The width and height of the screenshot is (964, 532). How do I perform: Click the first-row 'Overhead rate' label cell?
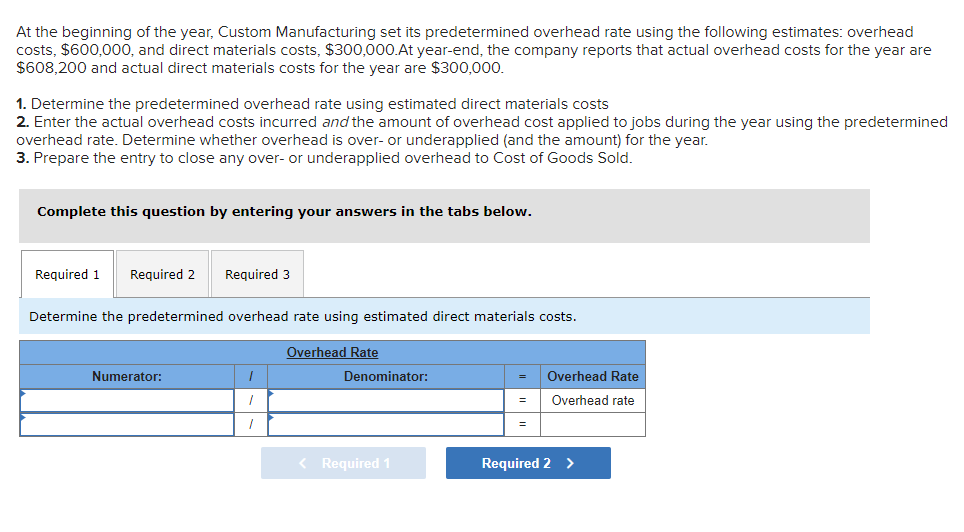tap(592, 400)
